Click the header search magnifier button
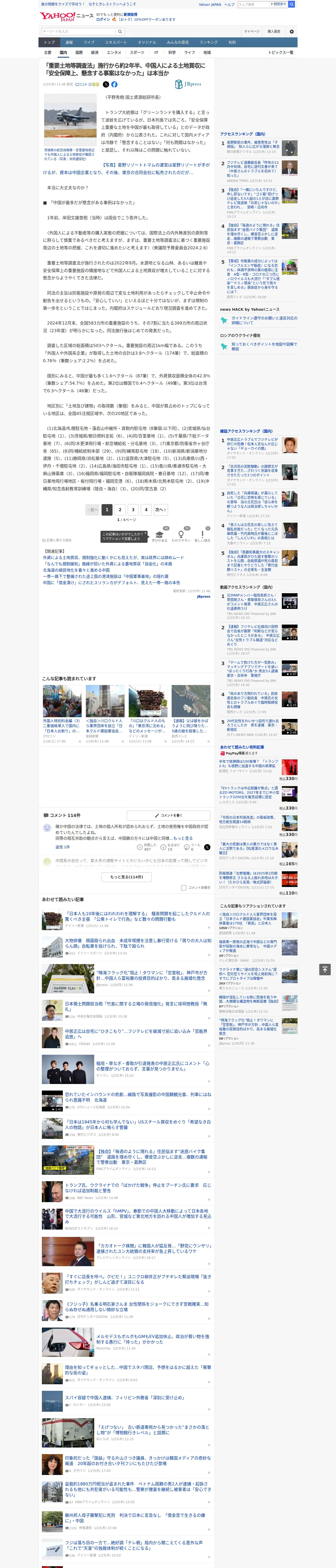336x1568 pixels. (x=120, y=31)
